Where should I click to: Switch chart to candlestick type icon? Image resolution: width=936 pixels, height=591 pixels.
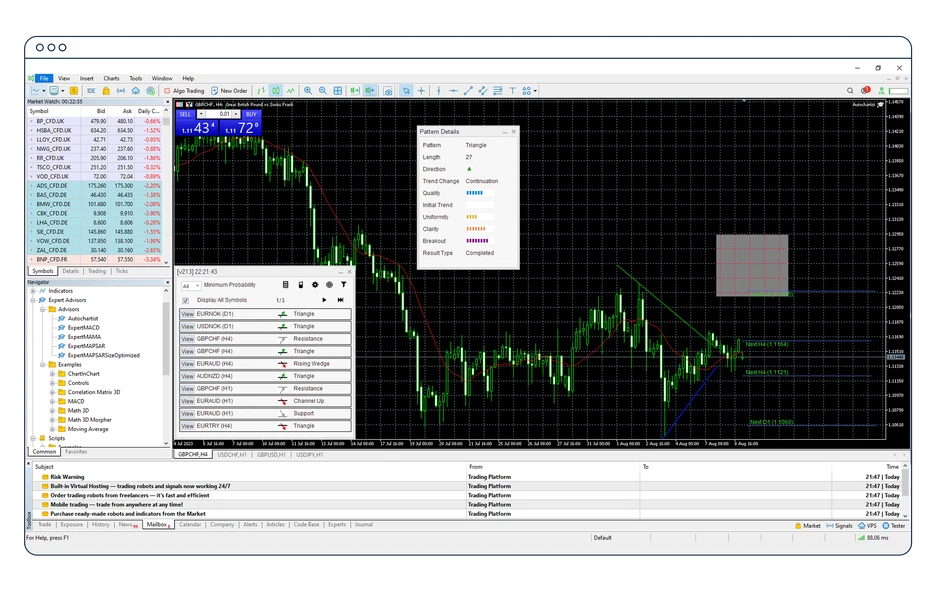coord(276,91)
